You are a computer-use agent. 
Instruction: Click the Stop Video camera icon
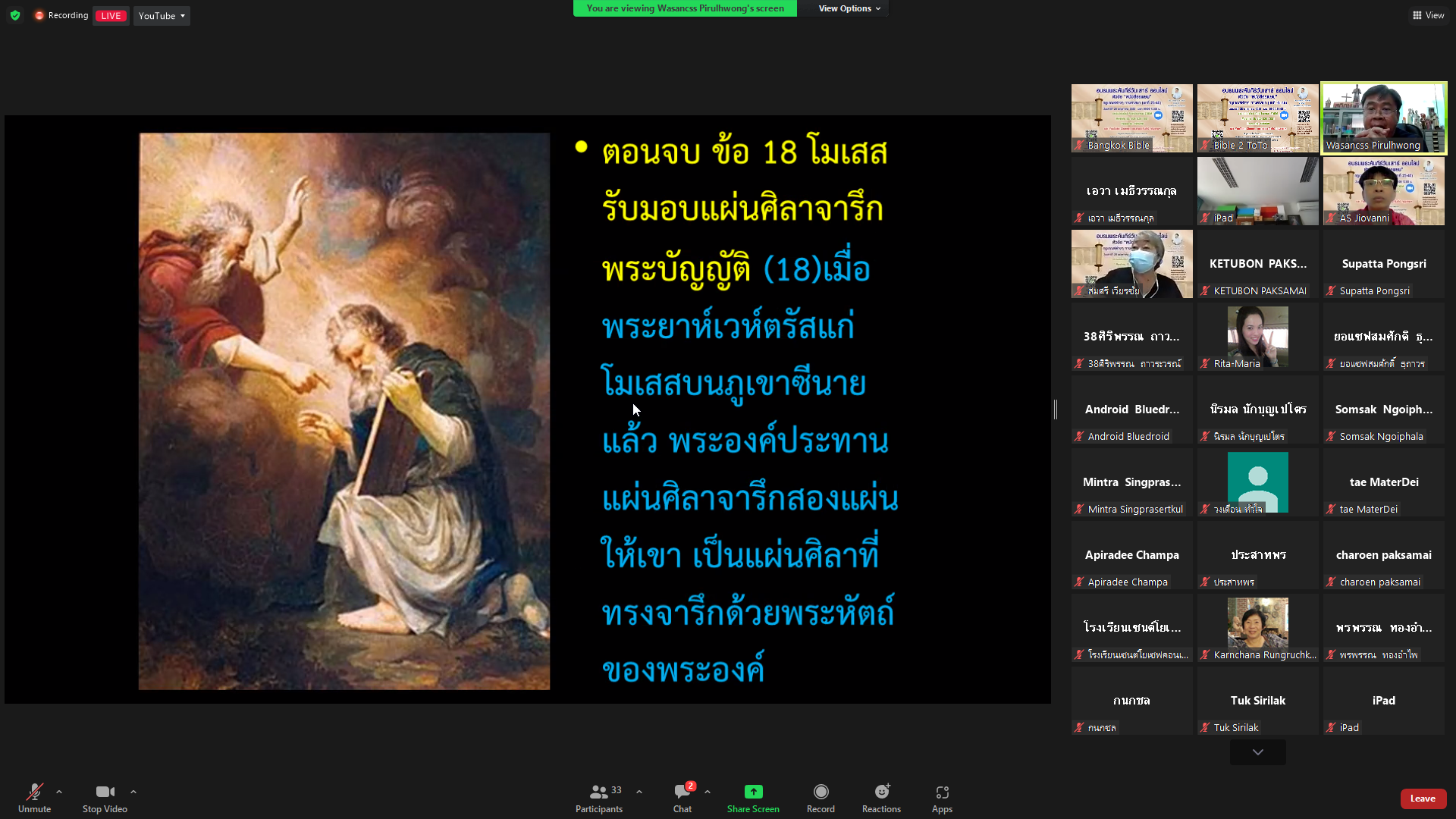click(x=105, y=792)
